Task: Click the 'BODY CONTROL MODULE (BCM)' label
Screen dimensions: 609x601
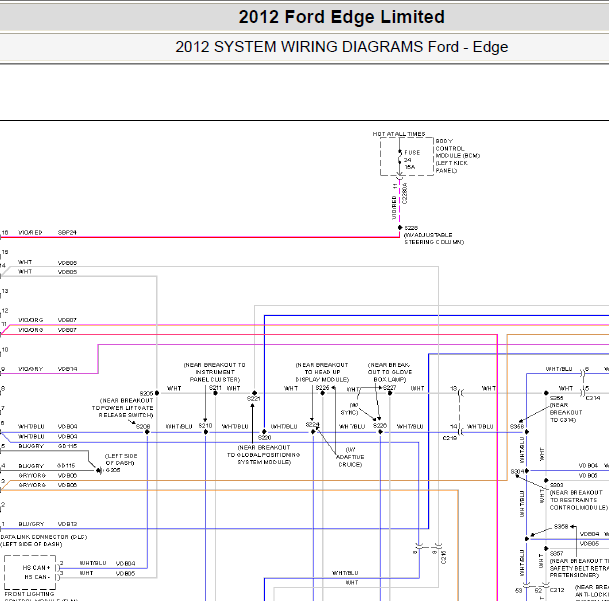Action: [458, 148]
